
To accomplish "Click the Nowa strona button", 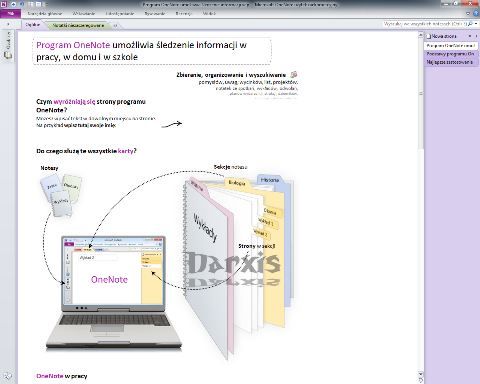I will pyautogui.click(x=442, y=36).
